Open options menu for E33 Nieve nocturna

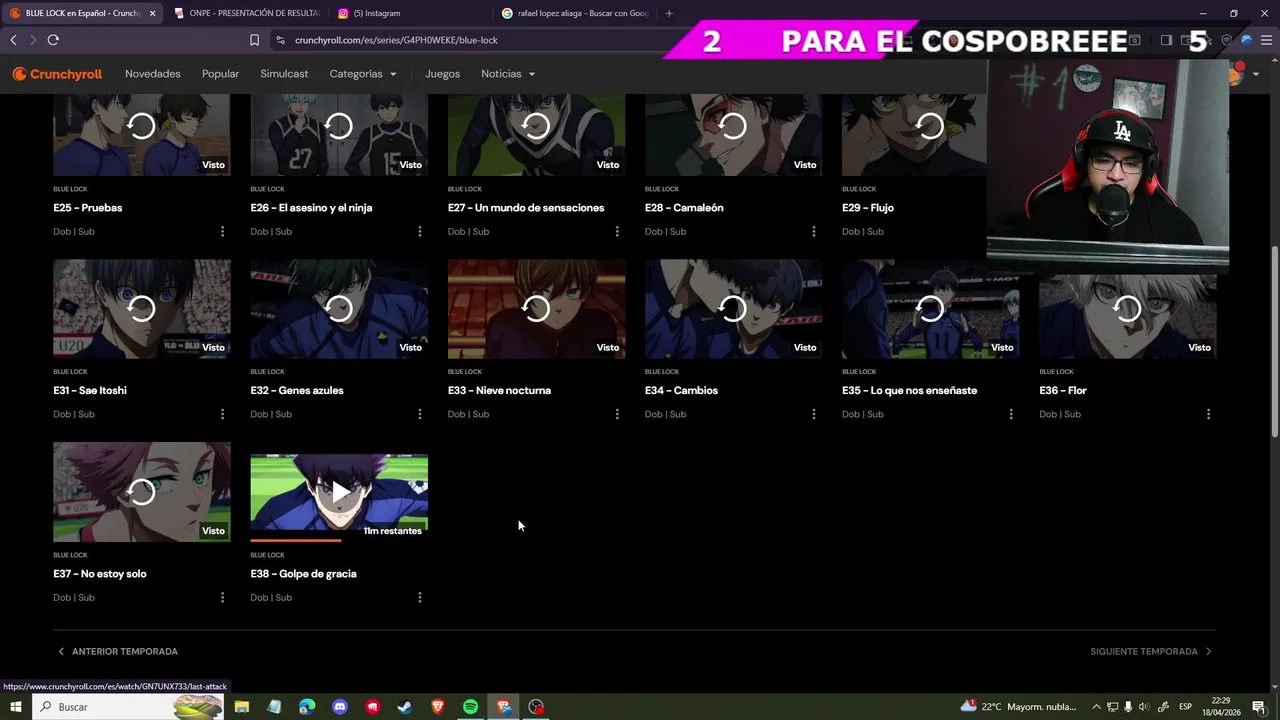[x=616, y=414]
